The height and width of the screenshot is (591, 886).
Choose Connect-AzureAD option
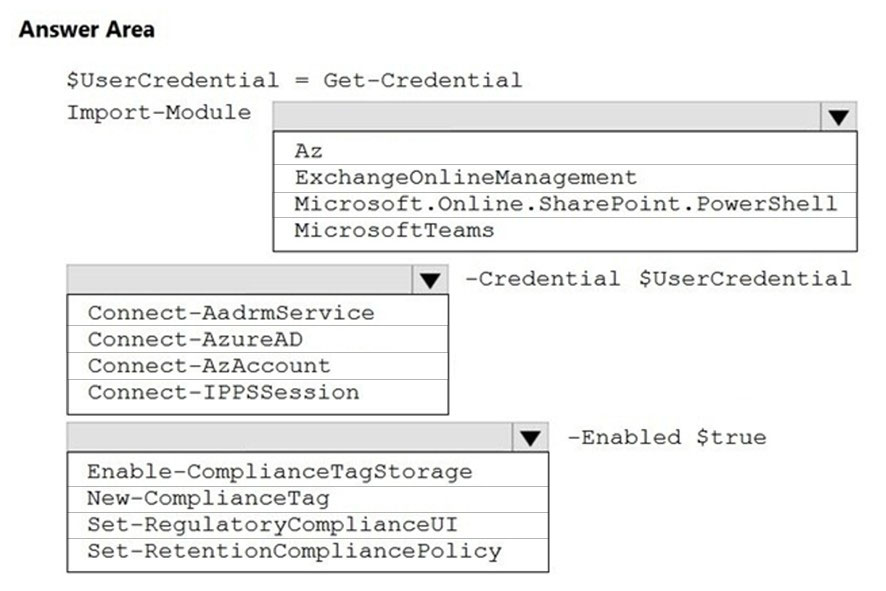coord(258,339)
